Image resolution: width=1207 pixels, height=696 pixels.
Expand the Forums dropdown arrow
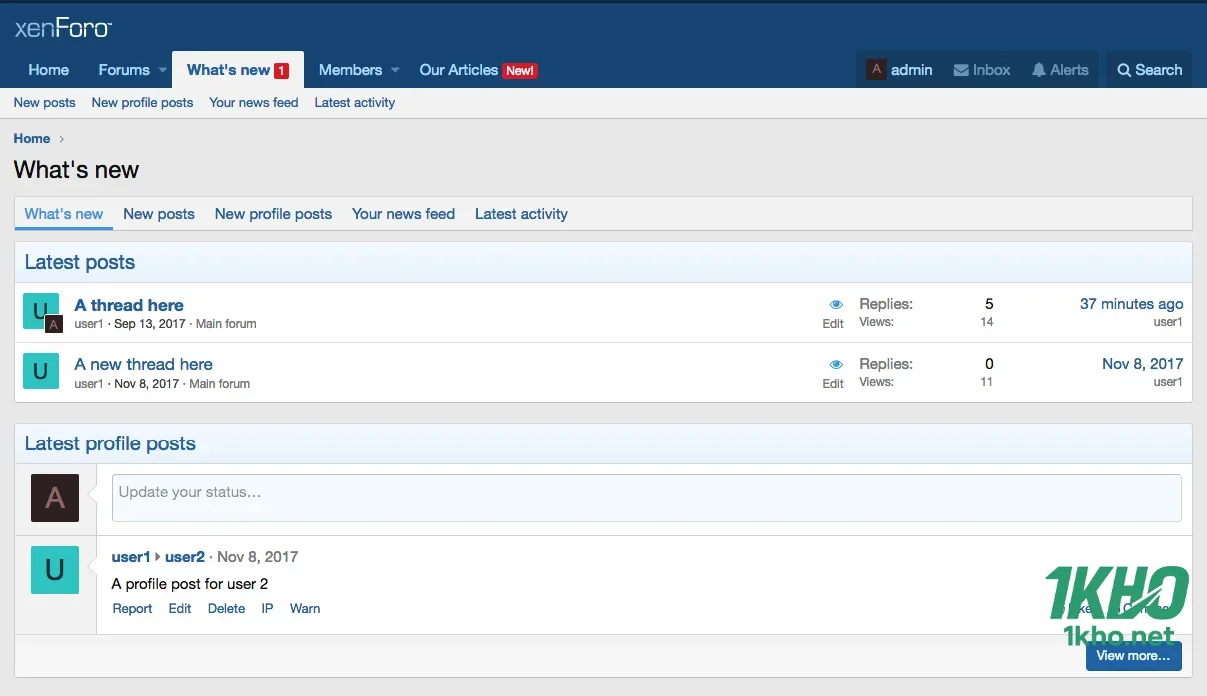pos(162,70)
